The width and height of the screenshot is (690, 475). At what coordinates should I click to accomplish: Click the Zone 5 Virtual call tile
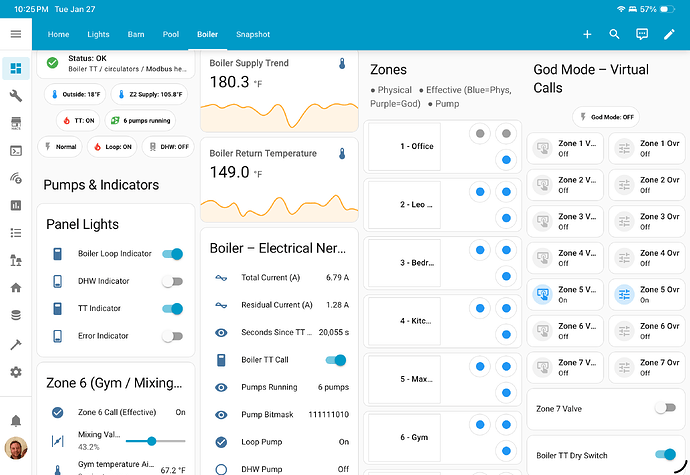point(565,294)
